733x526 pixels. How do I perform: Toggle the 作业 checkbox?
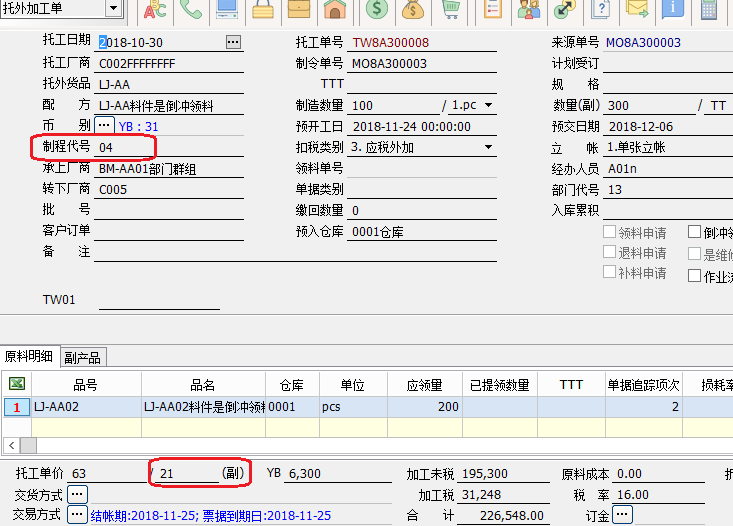(x=695, y=276)
